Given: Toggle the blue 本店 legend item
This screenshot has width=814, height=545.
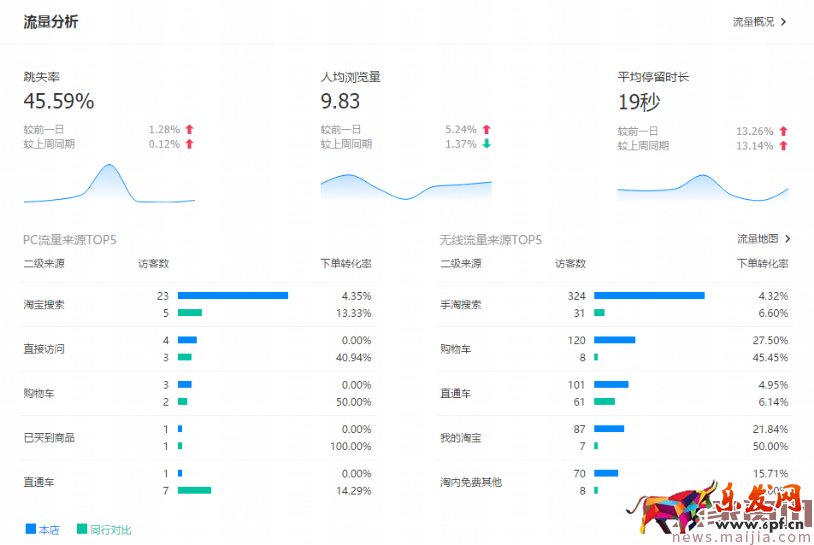Looking at the screenshot, I should pos(42,529).
